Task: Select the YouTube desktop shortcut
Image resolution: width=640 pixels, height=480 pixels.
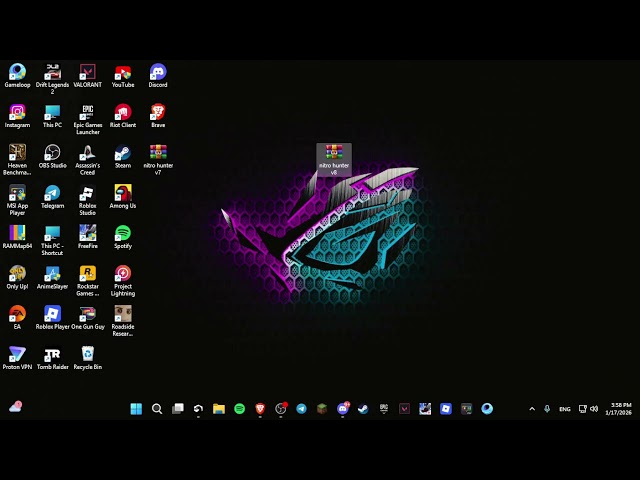Action: point(123,76)
